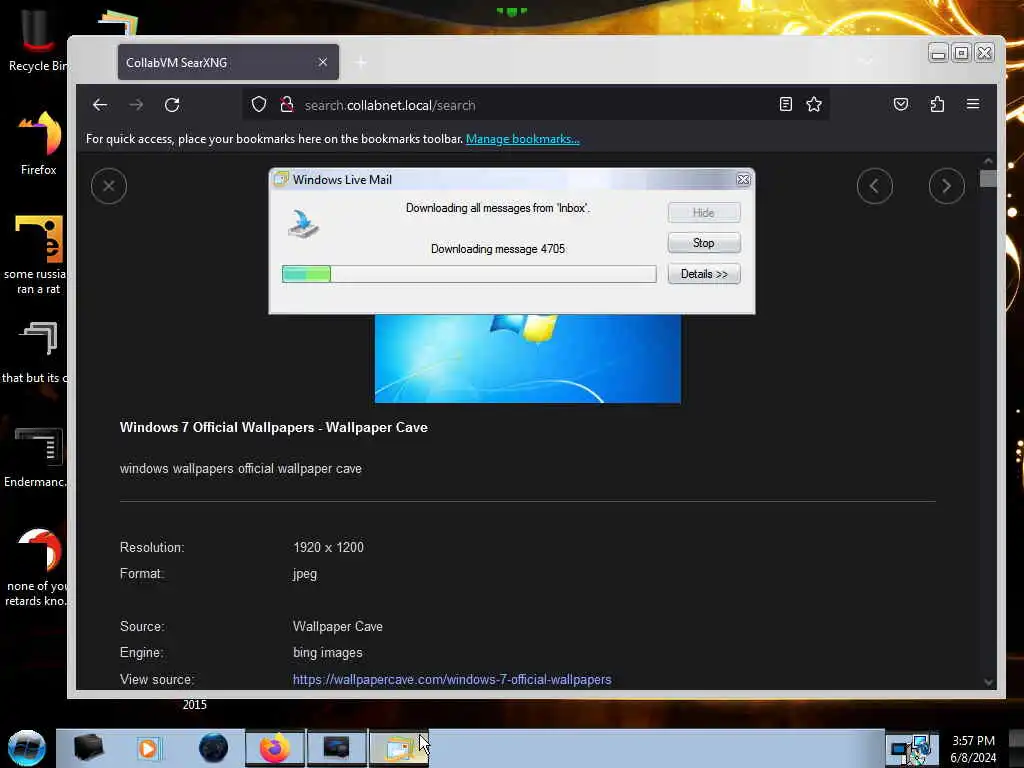1024x768 pixels.
Task: Switch to Firefox from the taskbar
Action: coord(275,748)
